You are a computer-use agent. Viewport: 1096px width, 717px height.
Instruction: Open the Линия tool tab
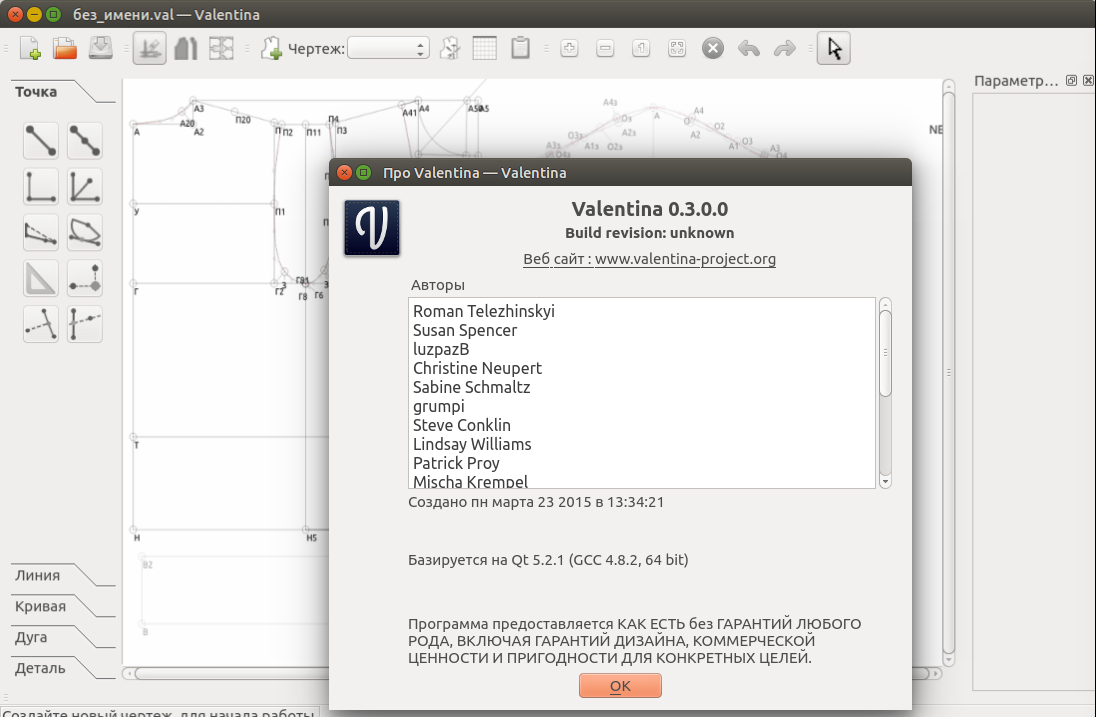coord(38,575)
